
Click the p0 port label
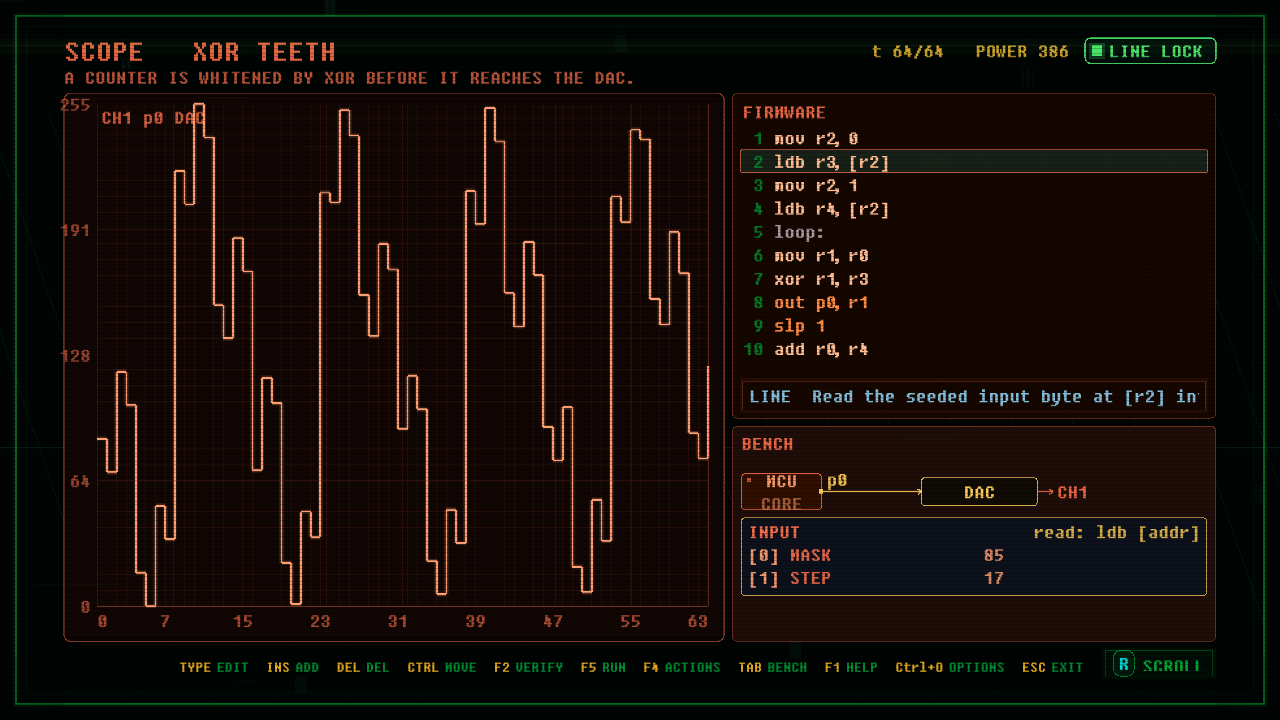pyautogui.click(x=837, y=481)
